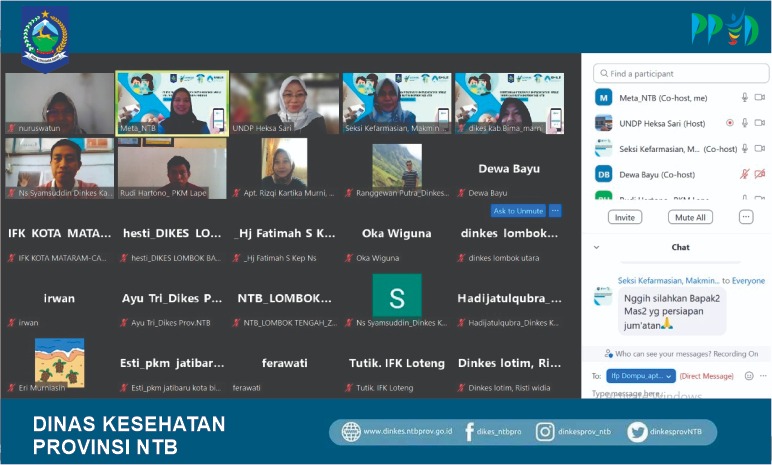Toggle Dewa Bayu's disabled video icon

coord(760,174)
